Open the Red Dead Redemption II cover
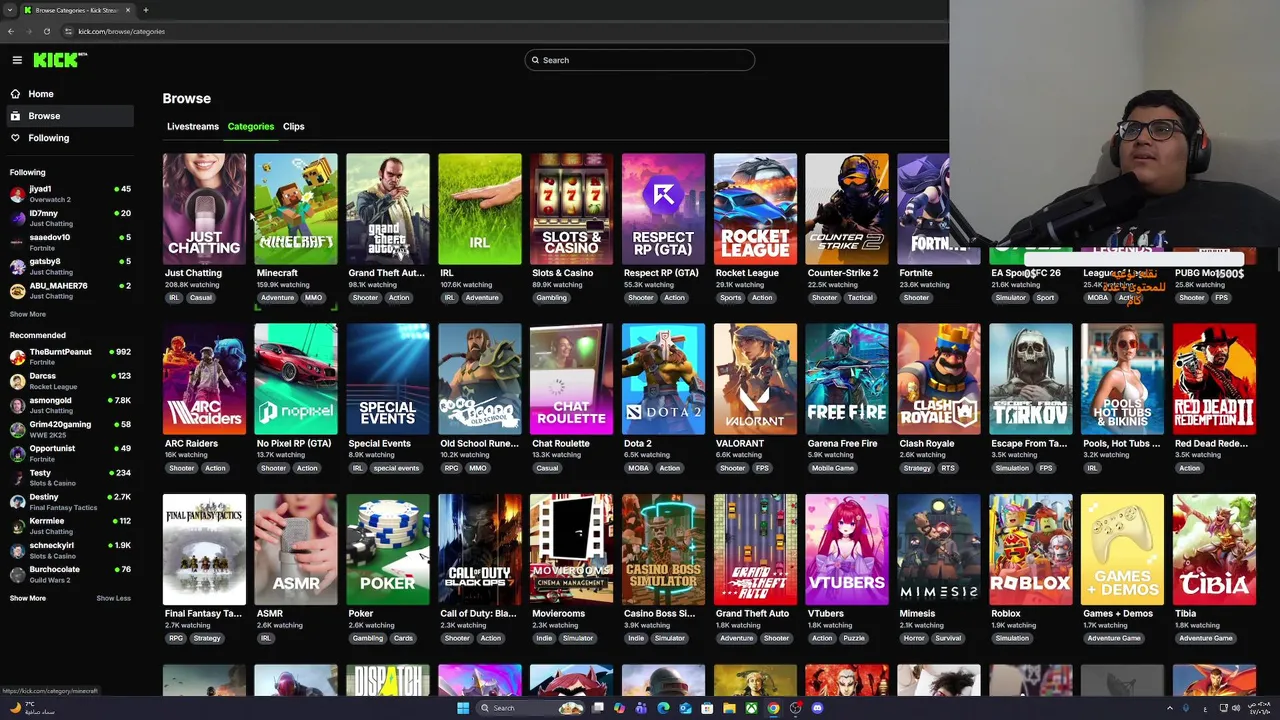This screenshot has width=1280, height=720. [1214, 379]
